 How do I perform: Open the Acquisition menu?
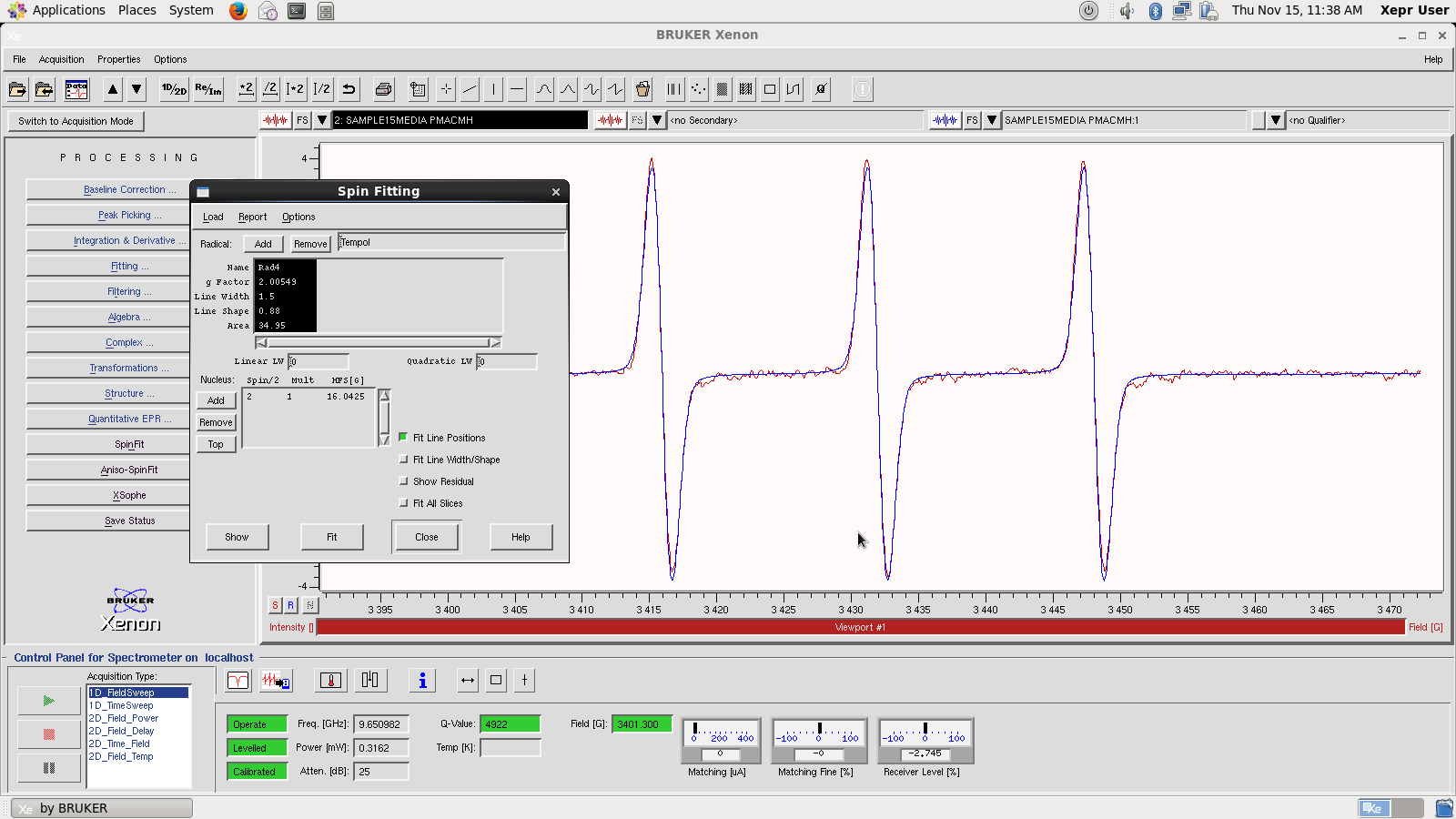point(61,59)
